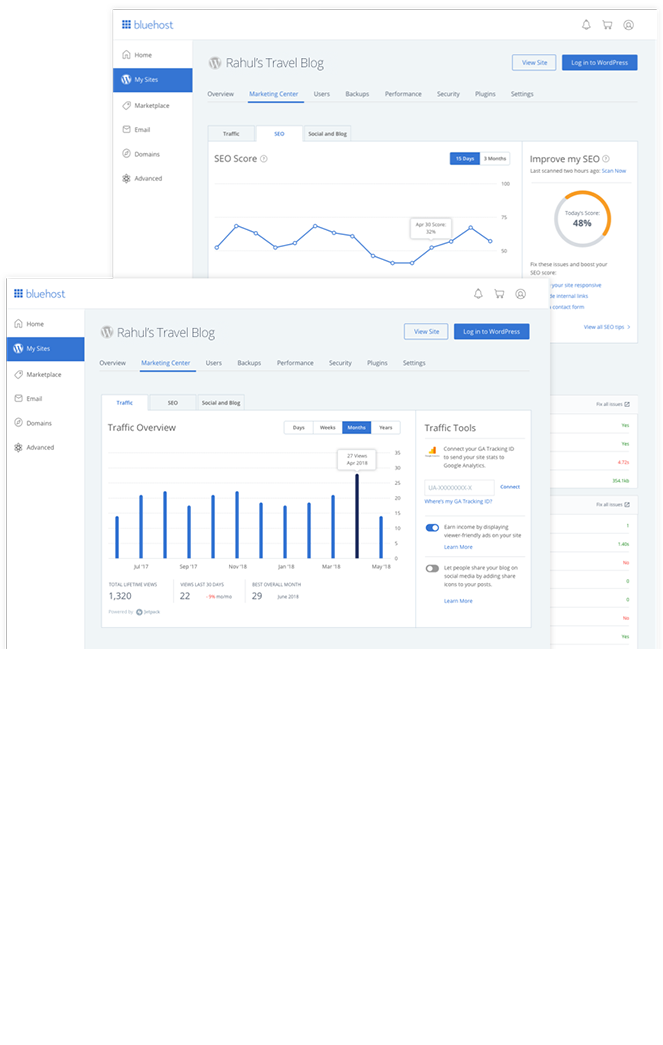Image resolution: width=663 pixels, height=1045 pixels.
Task: Open the Backups tab in the Traffic window
Action: click(249, 363)
